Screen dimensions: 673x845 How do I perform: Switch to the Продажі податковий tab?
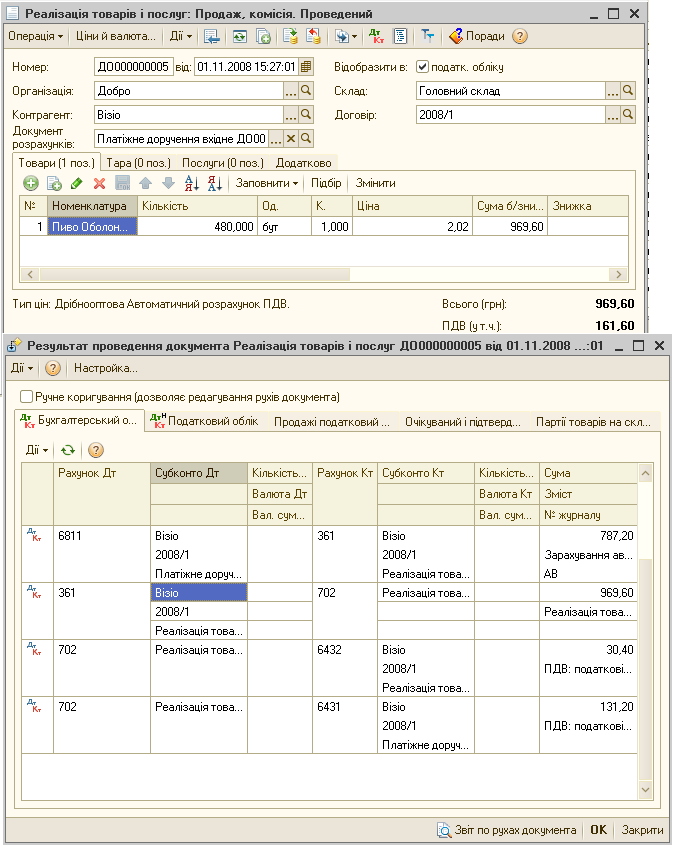tap(331, 421)
